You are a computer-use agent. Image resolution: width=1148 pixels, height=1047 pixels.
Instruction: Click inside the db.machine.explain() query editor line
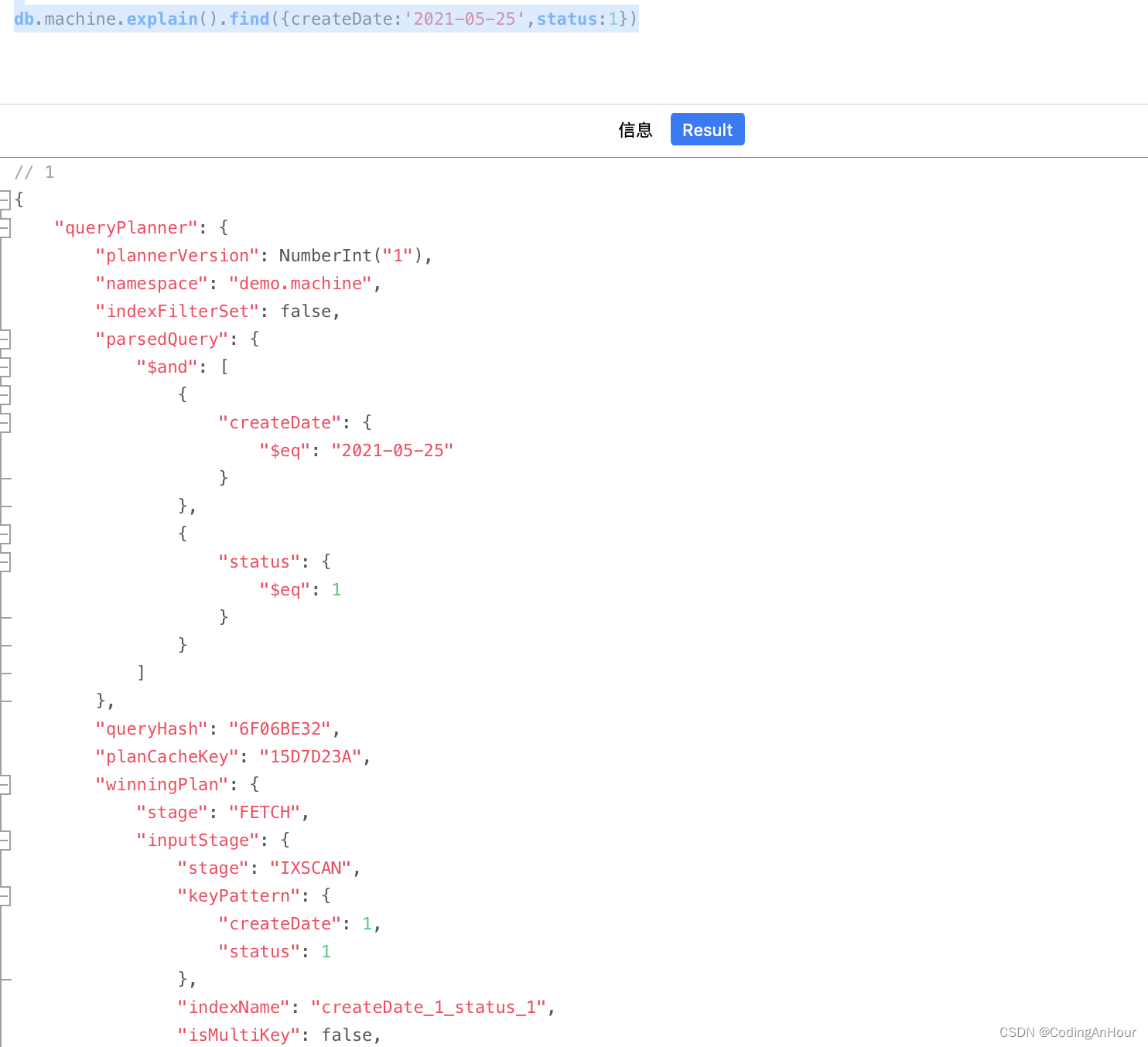(x=326, y=19)
